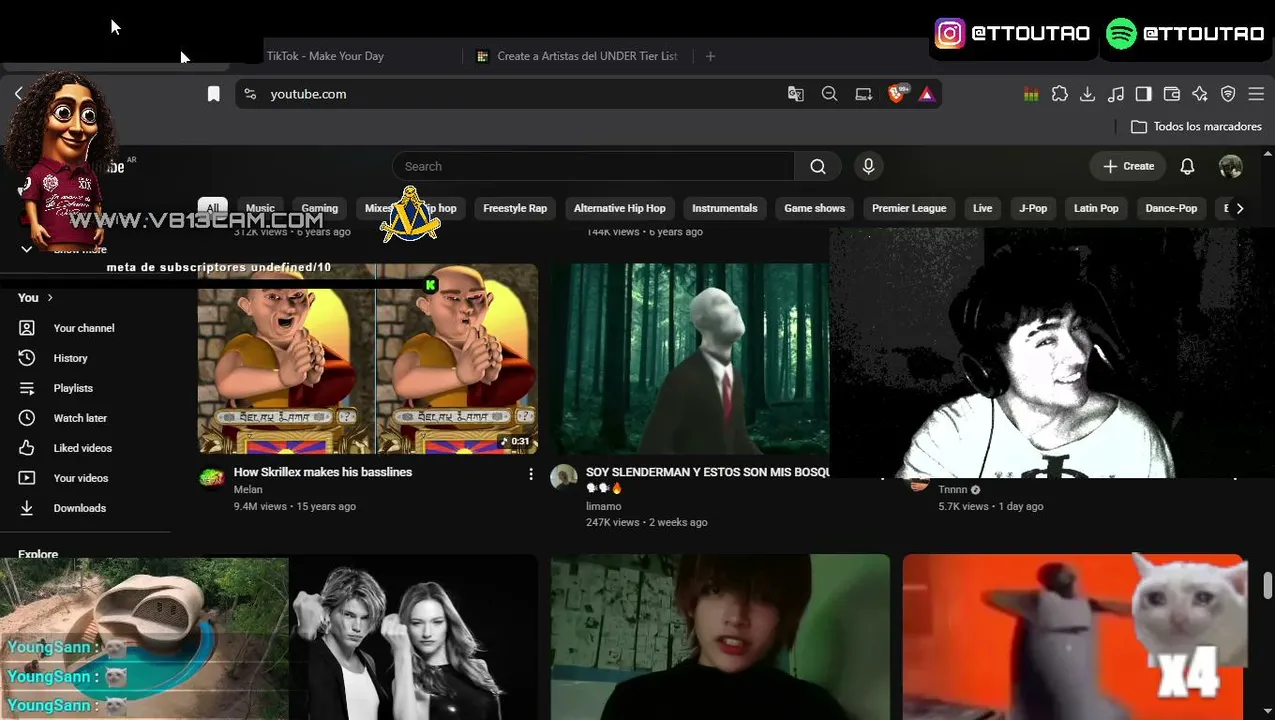
Task: Open the Leo AI sparkle icon
Action: pyautogui.click(x=1200, y=94)
